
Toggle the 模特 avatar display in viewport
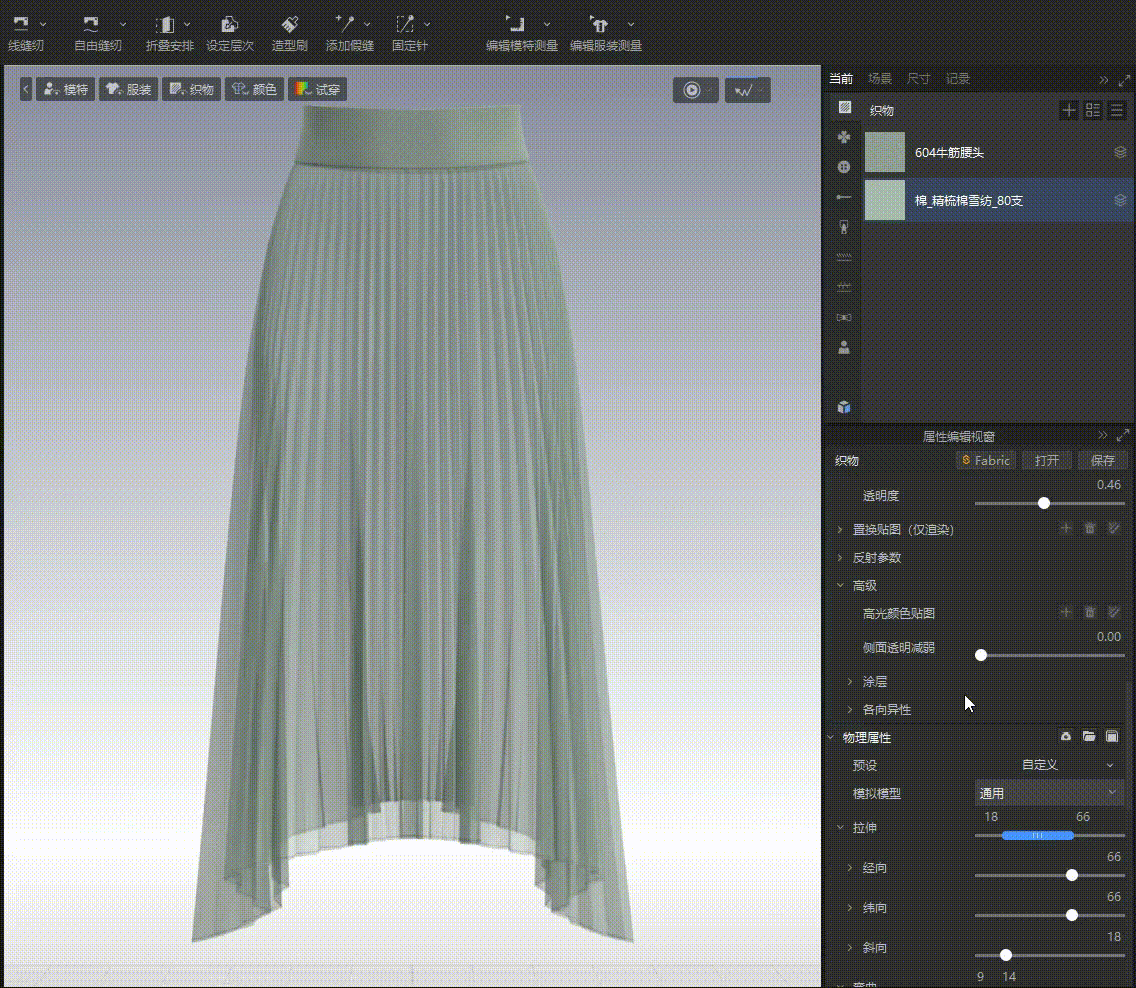66,90
